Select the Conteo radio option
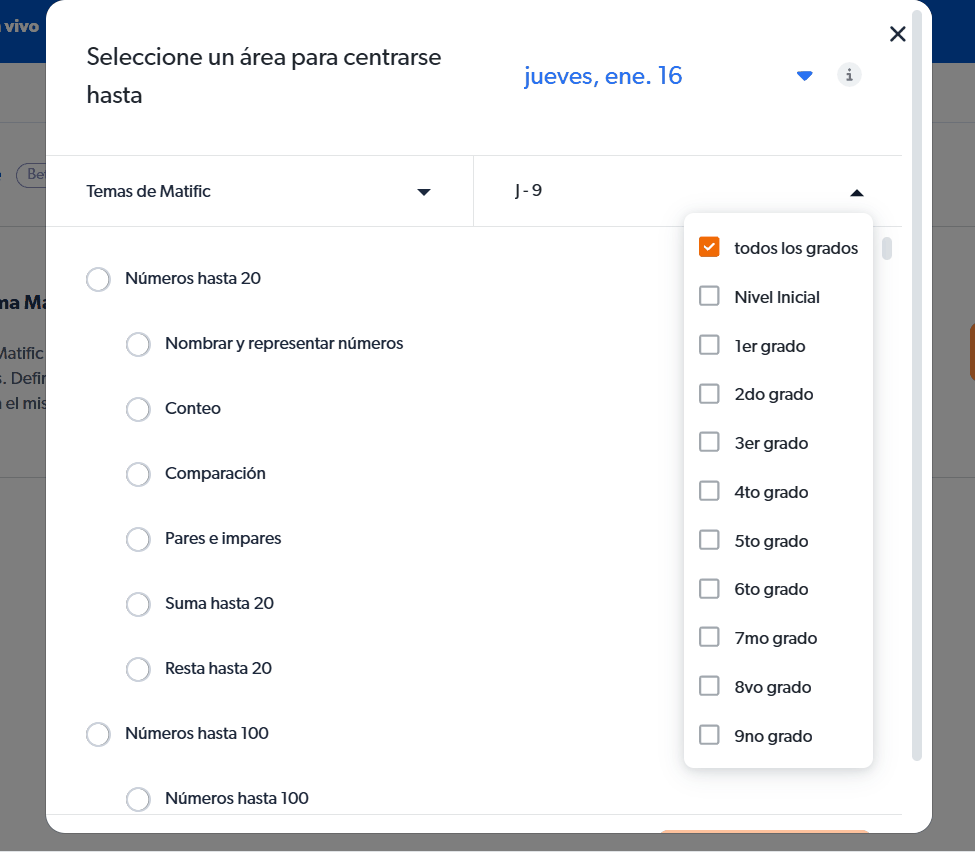 pos(138,409)
